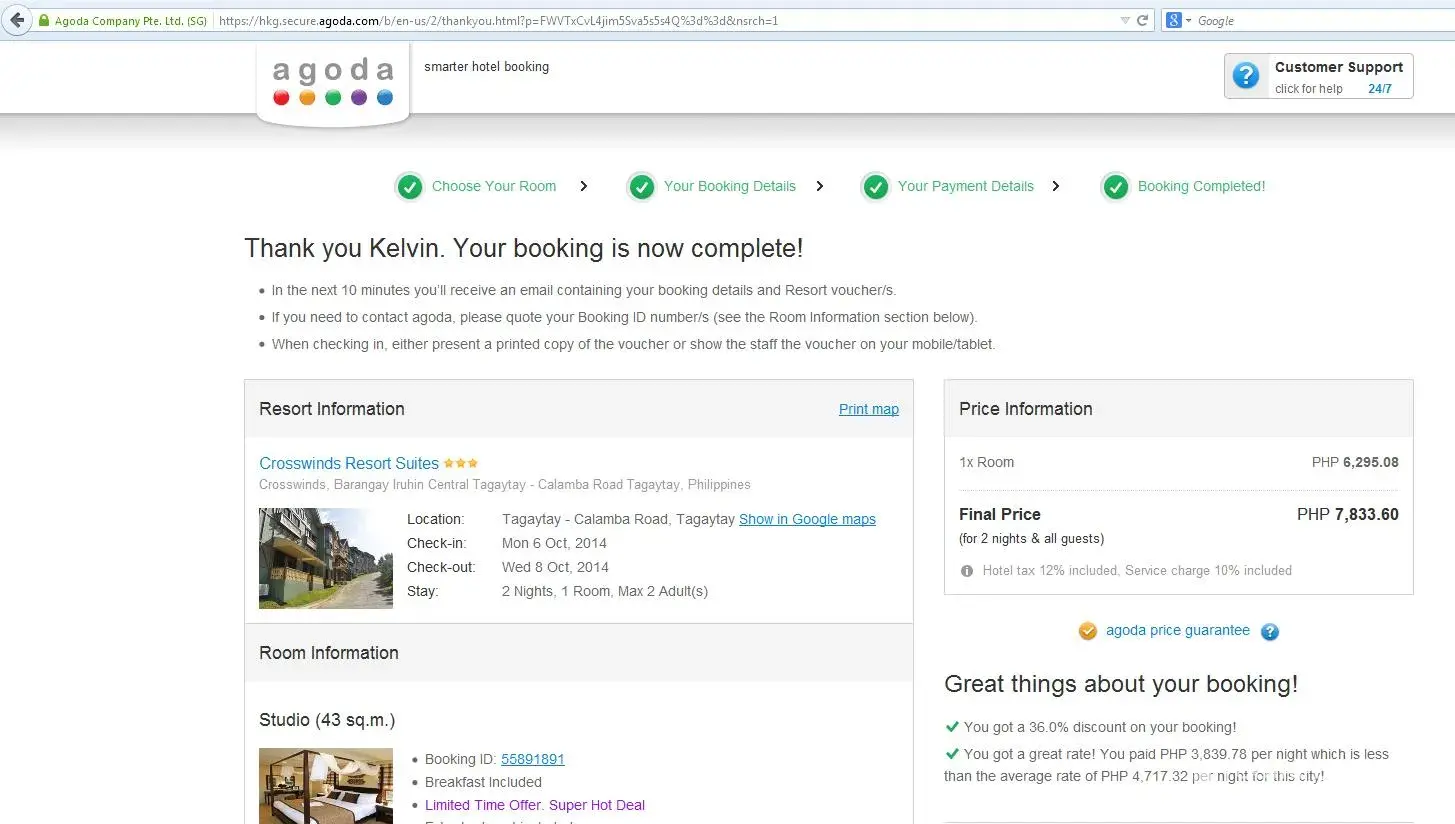
Task: Click the page URL in address bar
Action: [498, 20]
